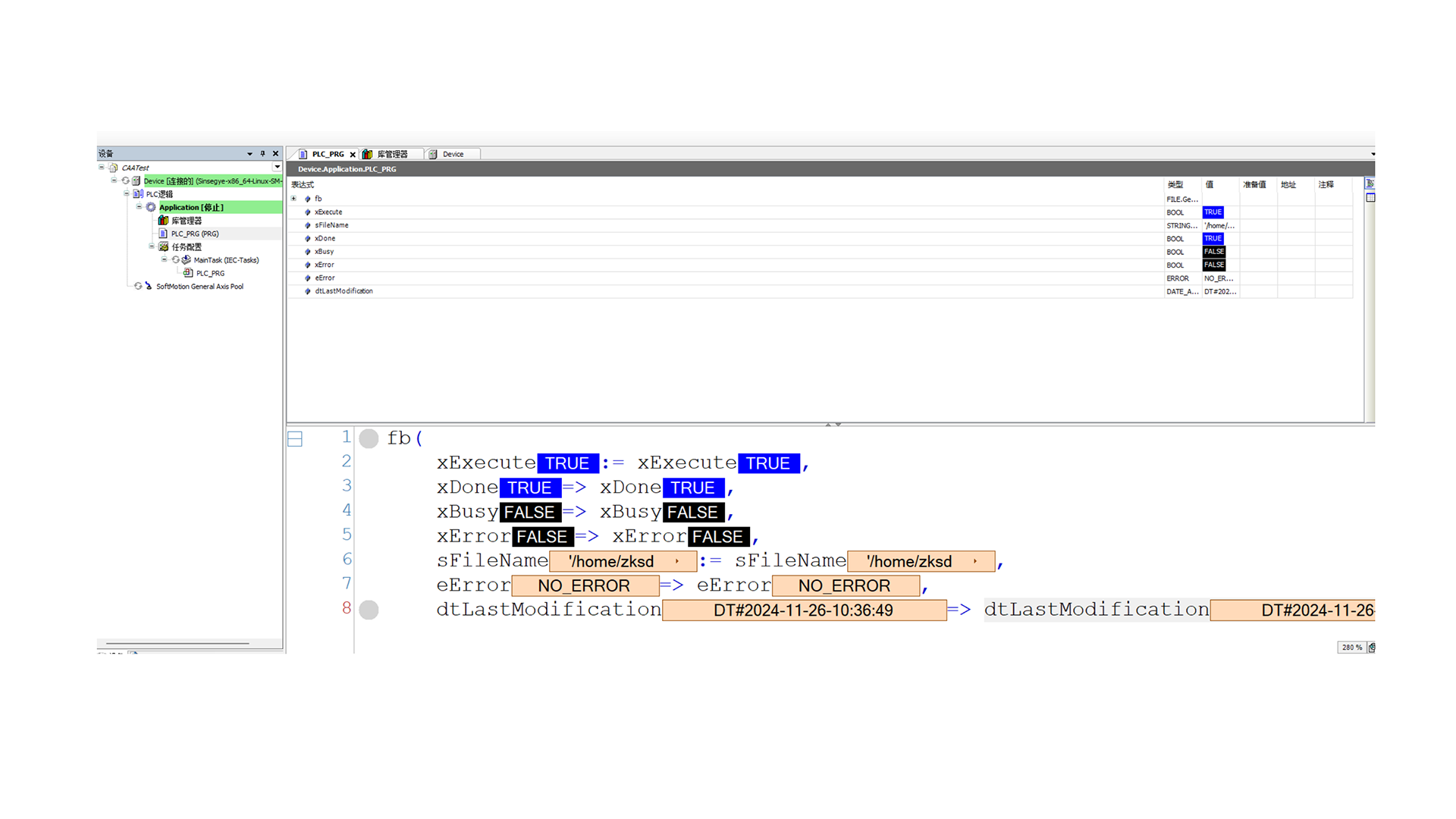Click the inline DT#2024-11-26-10:36:49 value
This screenshot has width=1456, height=819.
pyautogui.click(x=804, y=610)
